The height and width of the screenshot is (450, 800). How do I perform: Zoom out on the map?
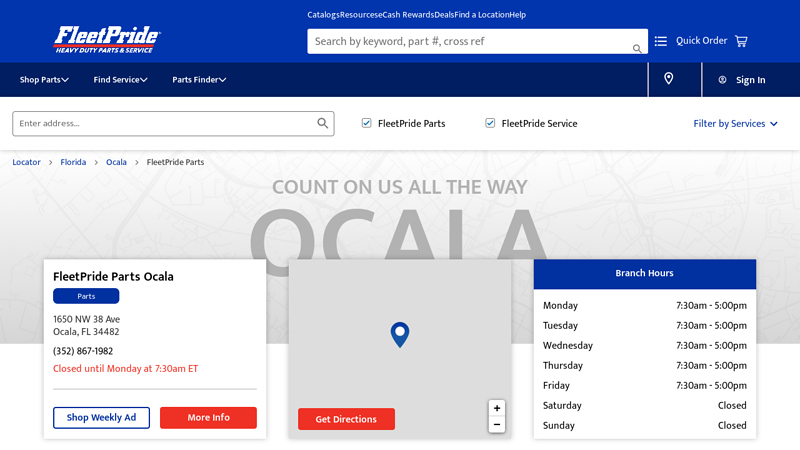(497, 425)
